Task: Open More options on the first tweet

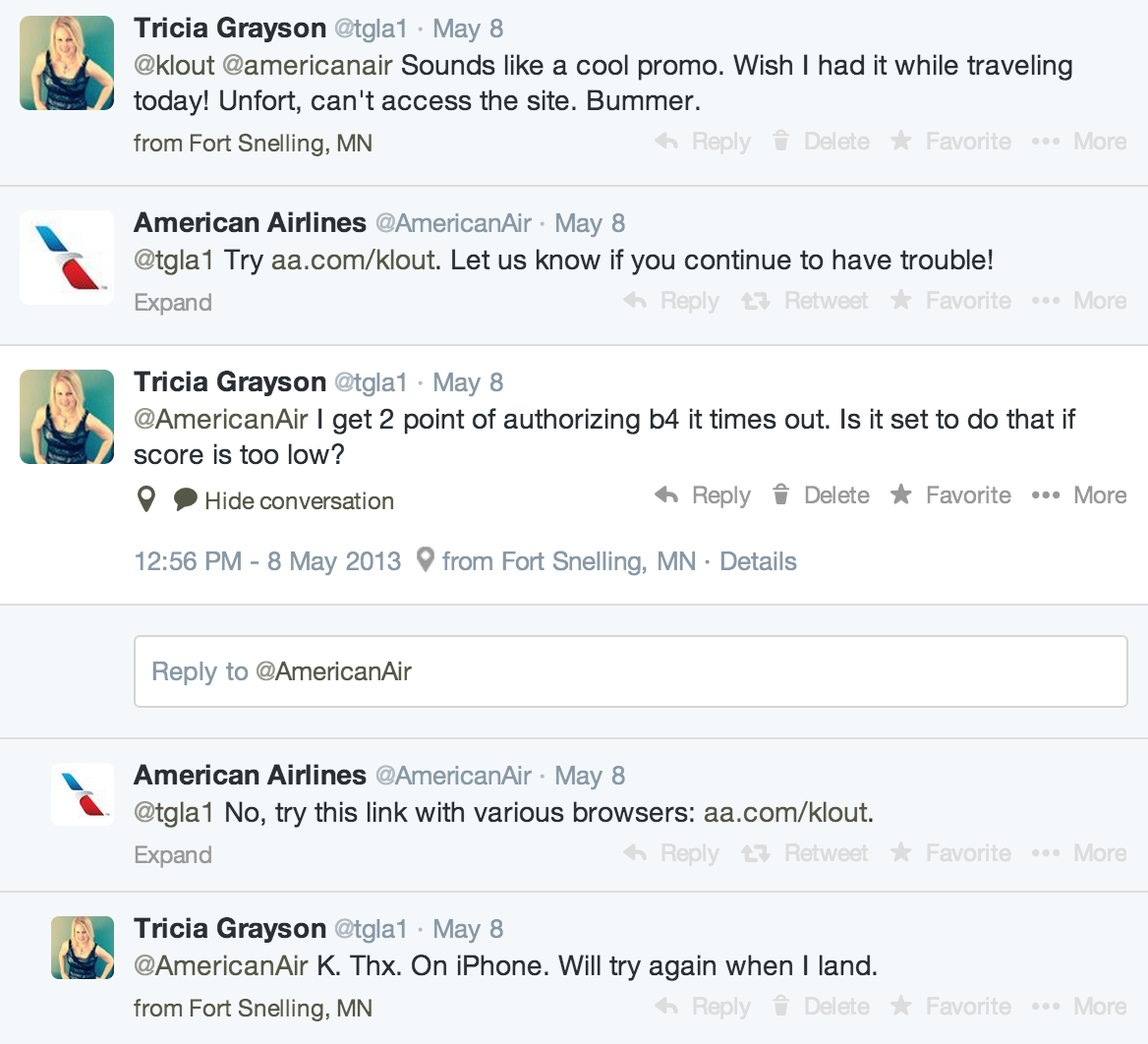Action: 1079,142
